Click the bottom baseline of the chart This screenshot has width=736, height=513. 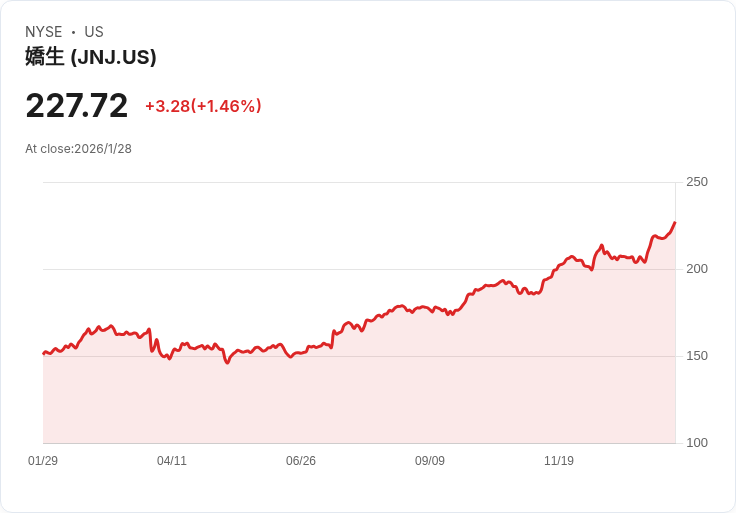pos(360,443)
